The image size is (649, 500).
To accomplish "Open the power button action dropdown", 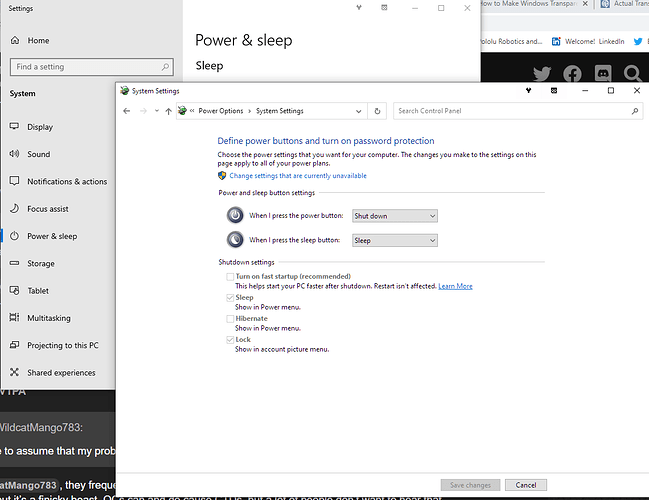I will tap(395, 216).
